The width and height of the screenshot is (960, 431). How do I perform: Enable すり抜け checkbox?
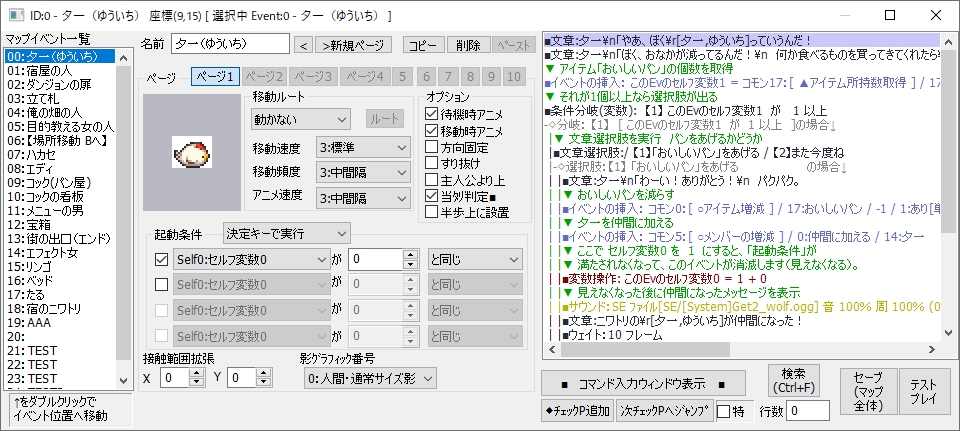[431, 163]
